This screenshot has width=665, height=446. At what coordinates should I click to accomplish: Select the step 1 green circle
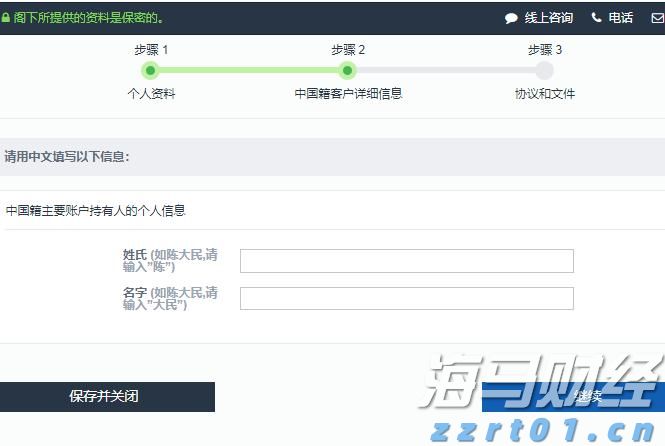pos(151,70)
